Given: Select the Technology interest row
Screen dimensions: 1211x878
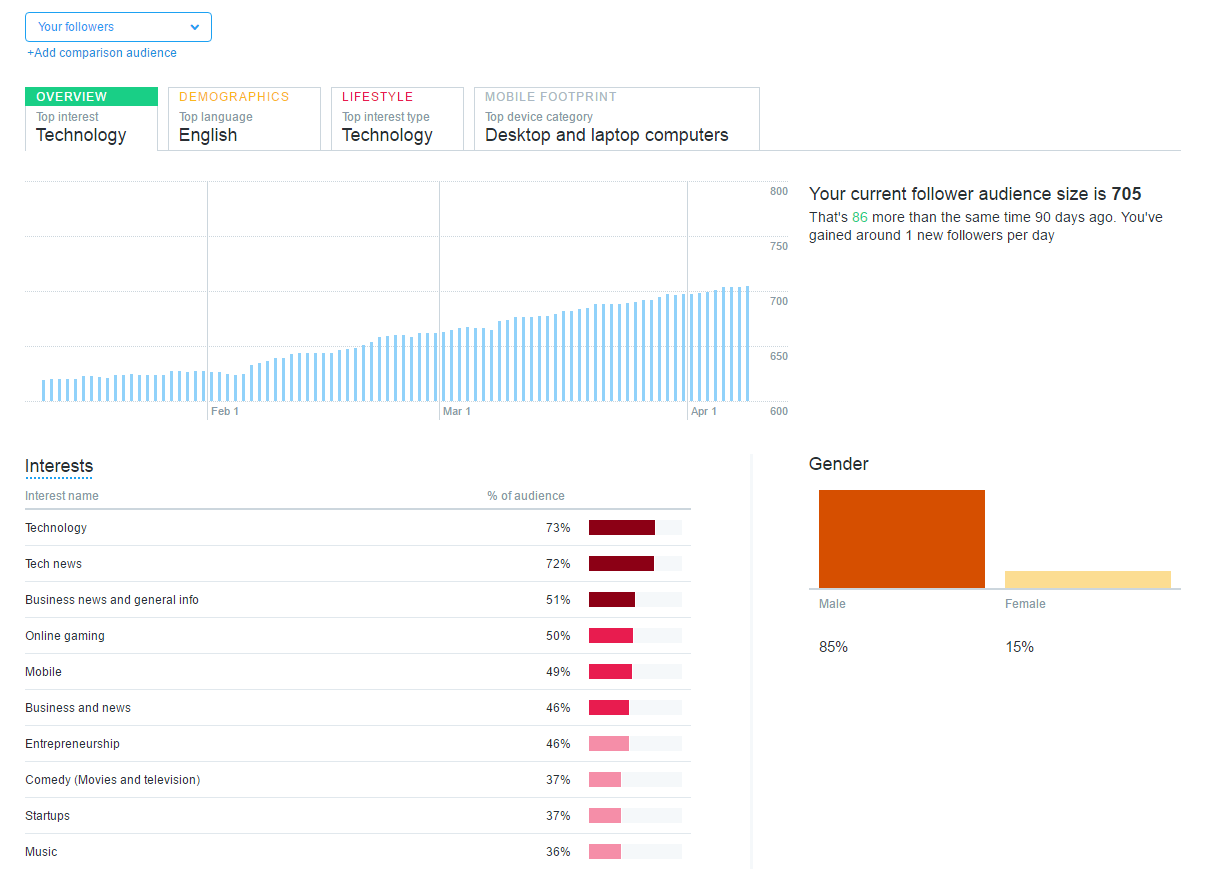Looking at the screenshot, I should pyautogui.click(x=357, y=528).
